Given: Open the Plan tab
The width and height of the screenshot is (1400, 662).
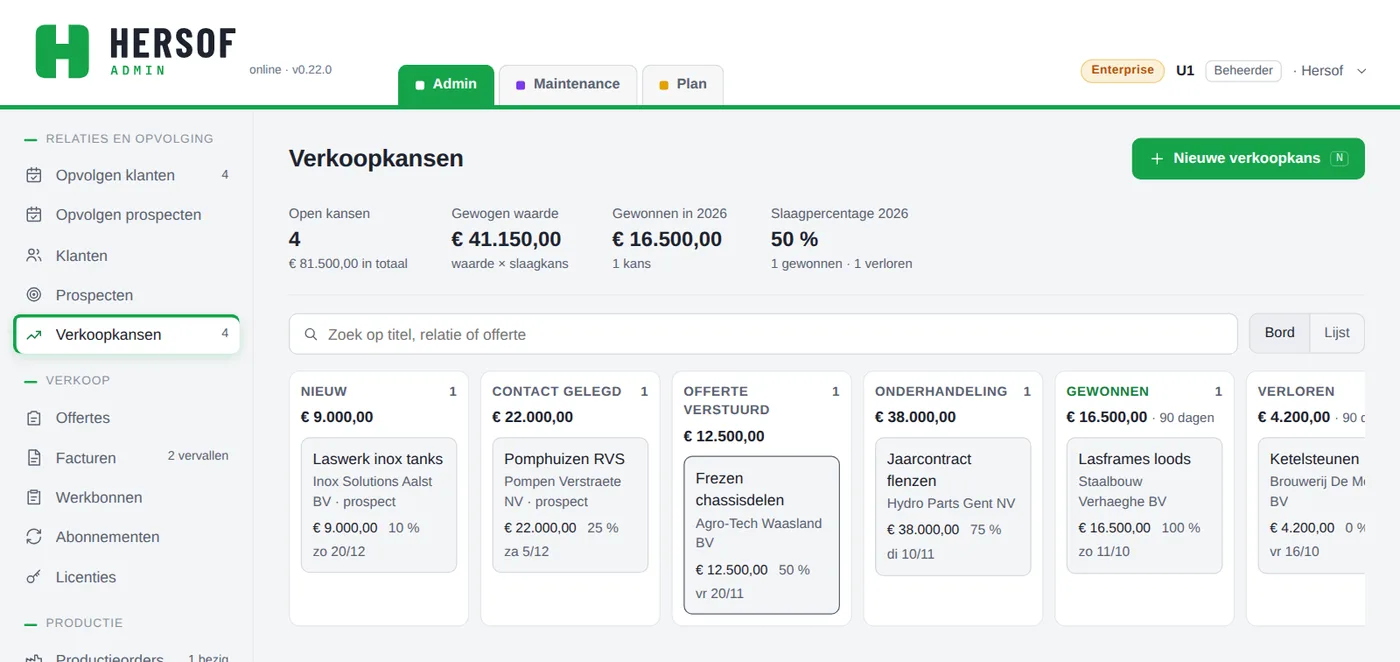Looking at the screenshot, I should pos(683,84).
